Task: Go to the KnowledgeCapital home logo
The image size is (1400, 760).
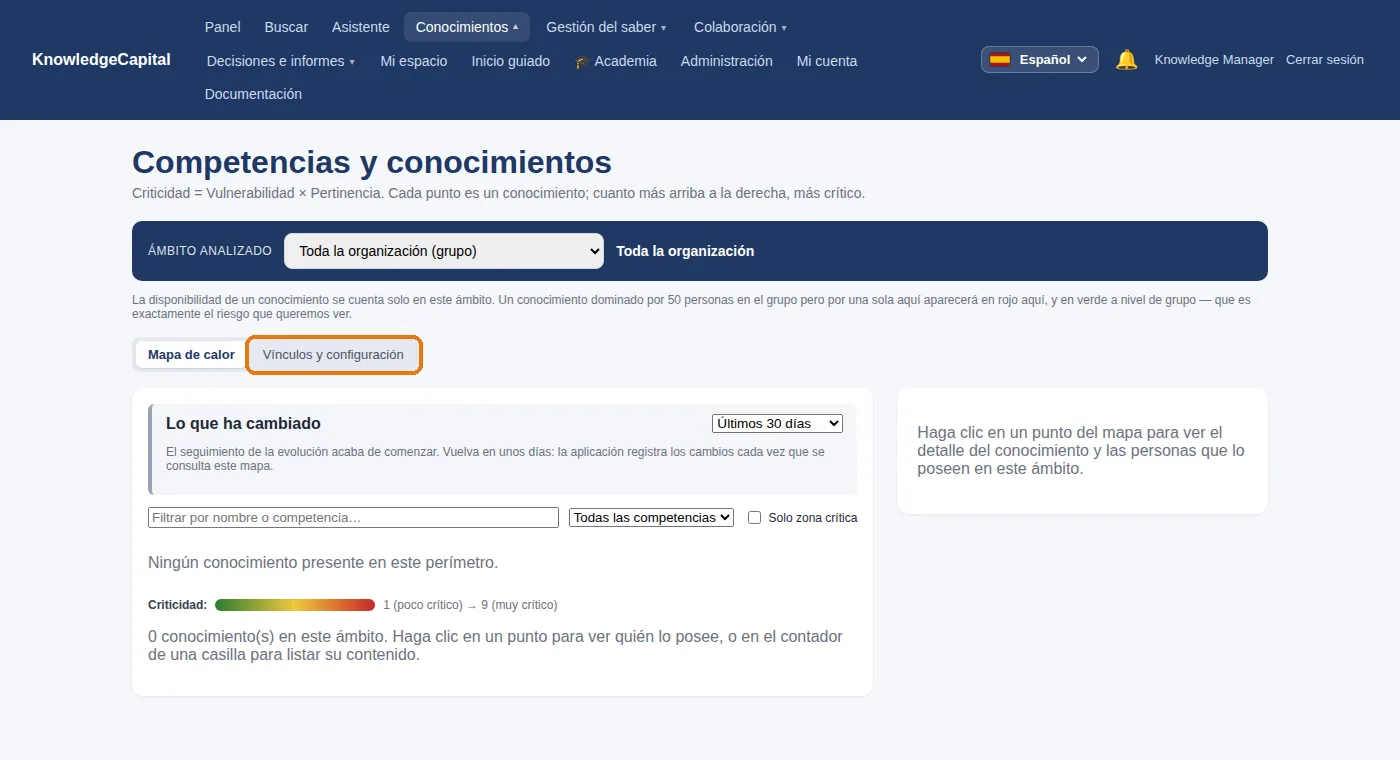Action: point(101,59)
